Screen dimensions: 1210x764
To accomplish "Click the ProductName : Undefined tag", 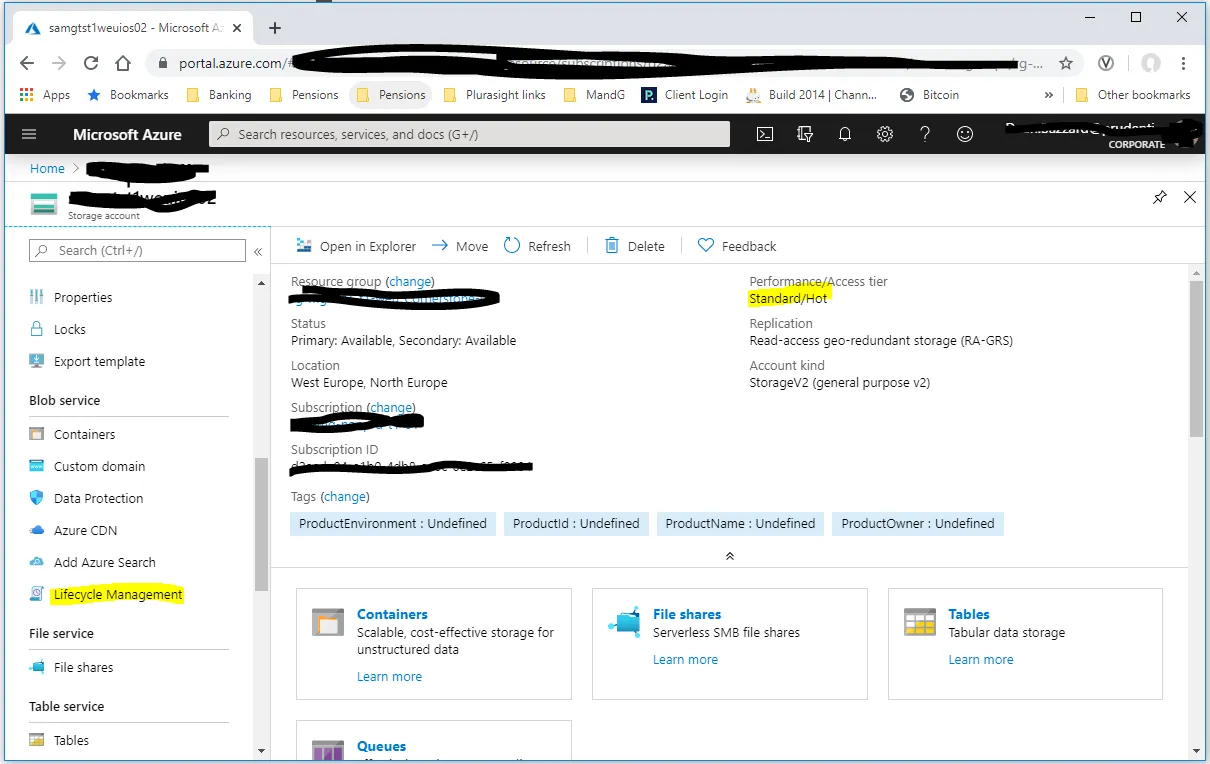I will (740, 523).
